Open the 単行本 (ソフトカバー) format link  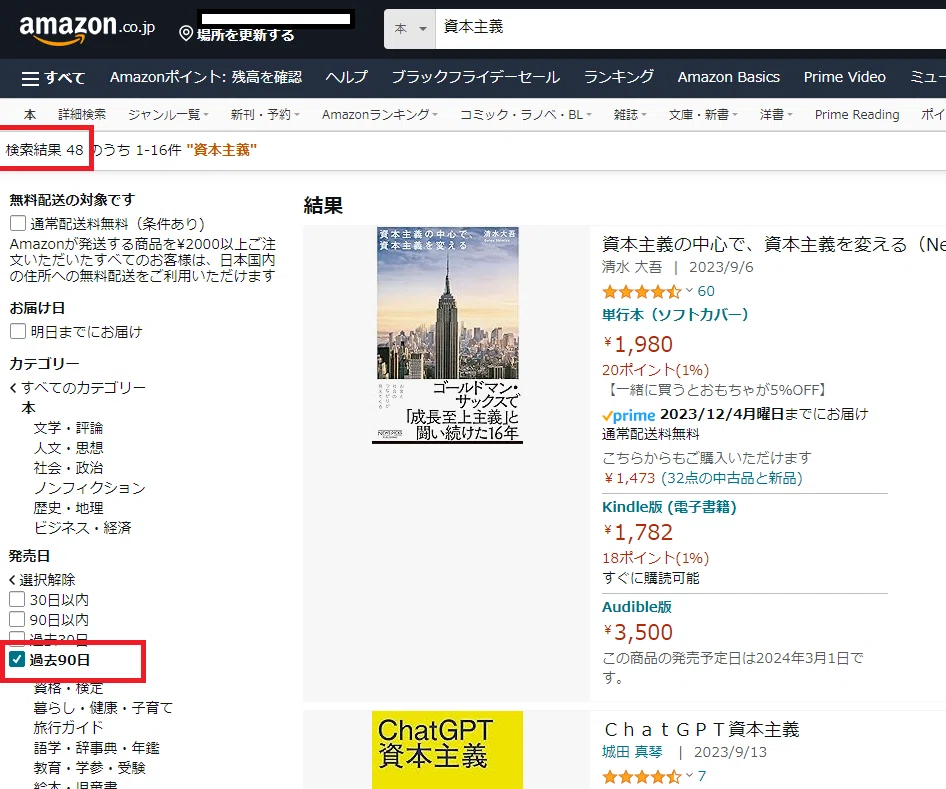(675, 315)
